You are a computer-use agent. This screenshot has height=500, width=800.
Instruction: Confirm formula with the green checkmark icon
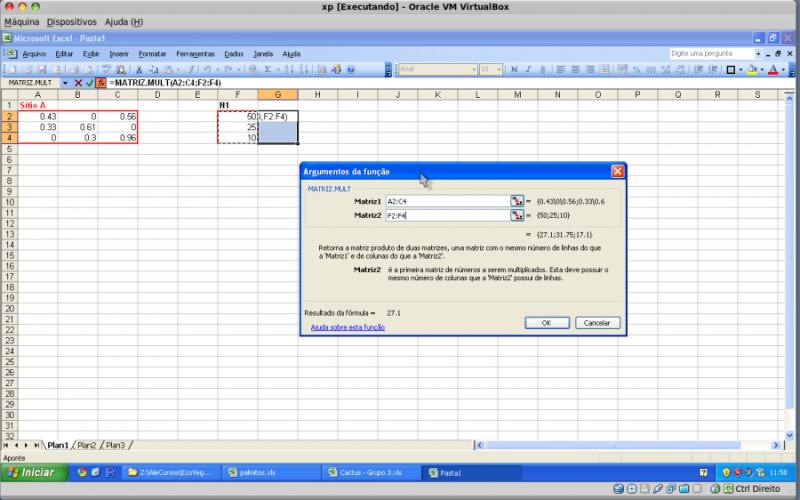pyautogui.click(x=89, y=82)
